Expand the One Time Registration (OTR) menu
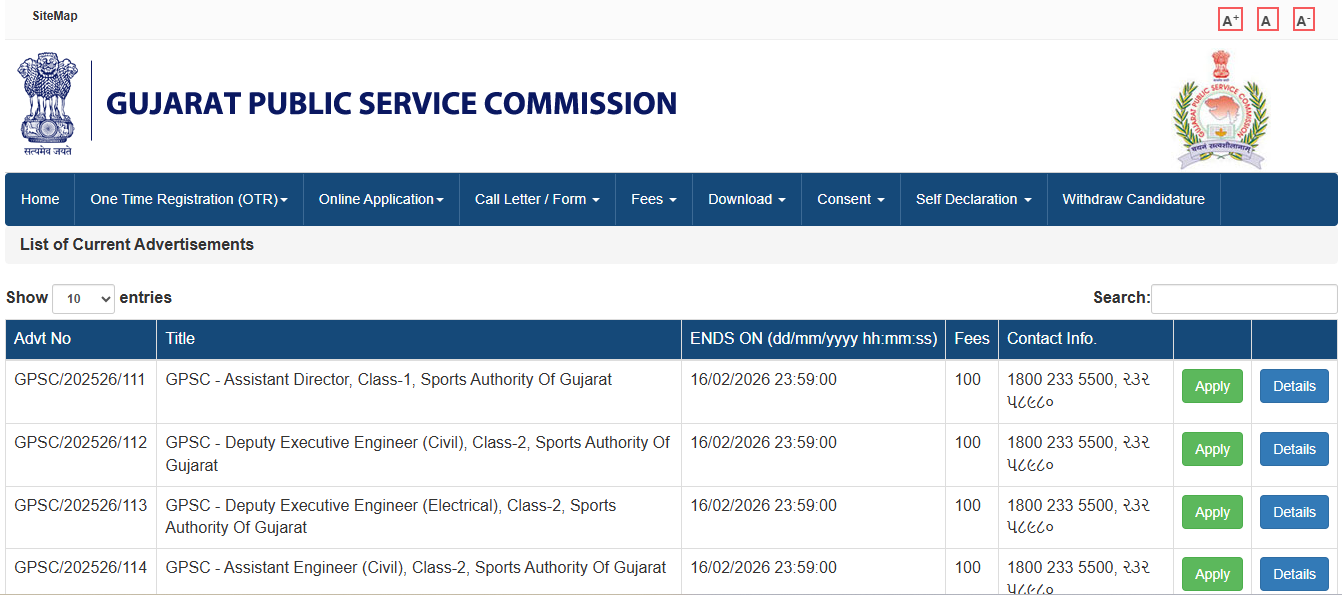This screenshot has height=595, width=1342. 188,199
